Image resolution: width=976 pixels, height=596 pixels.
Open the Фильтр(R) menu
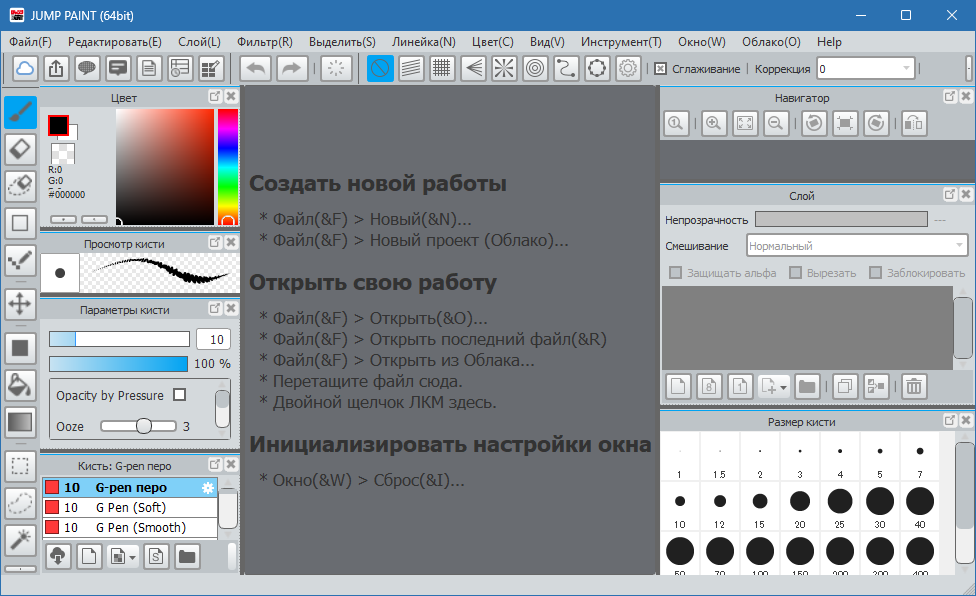(x=265, y=42)
